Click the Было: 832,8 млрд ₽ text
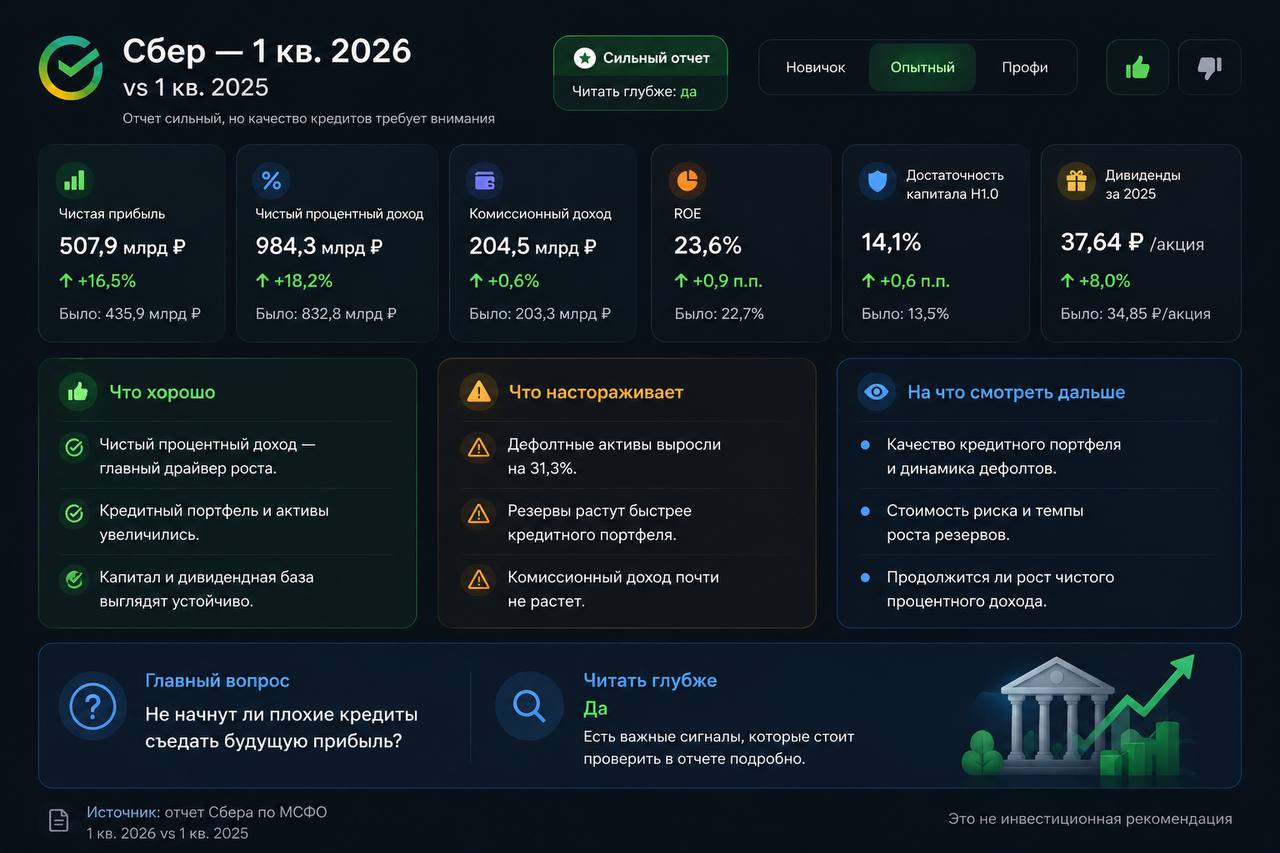 coord(326,314)
